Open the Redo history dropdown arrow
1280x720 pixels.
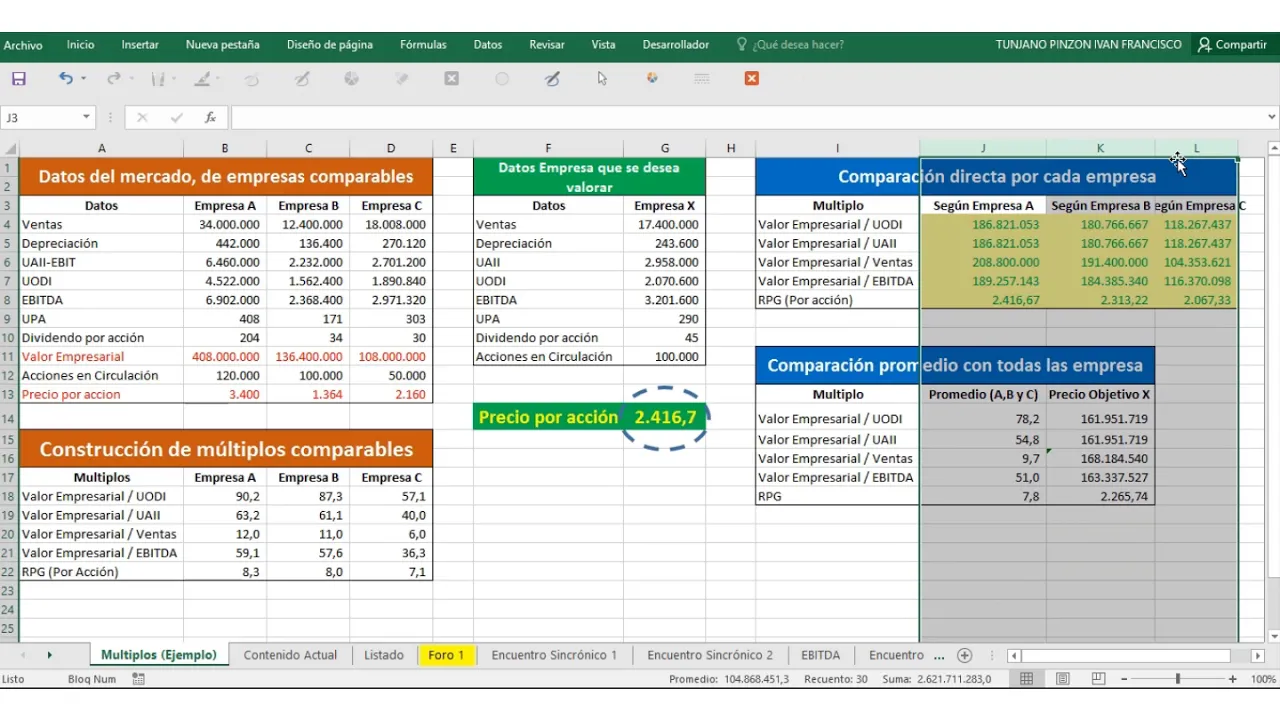click(131, 78)
